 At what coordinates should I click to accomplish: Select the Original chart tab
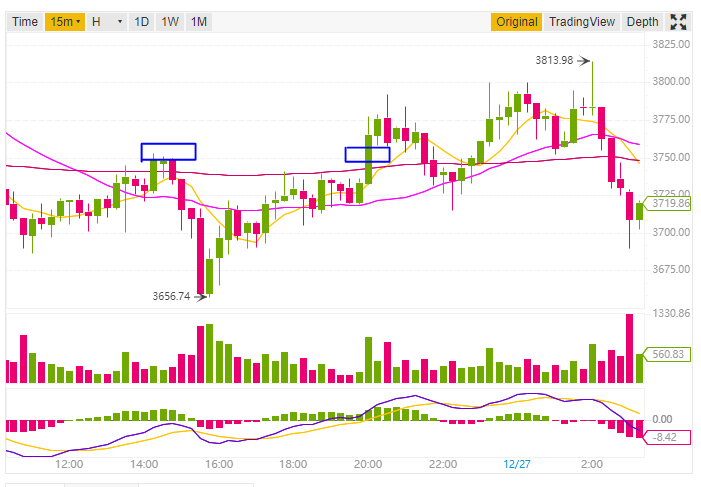[516, 22]
